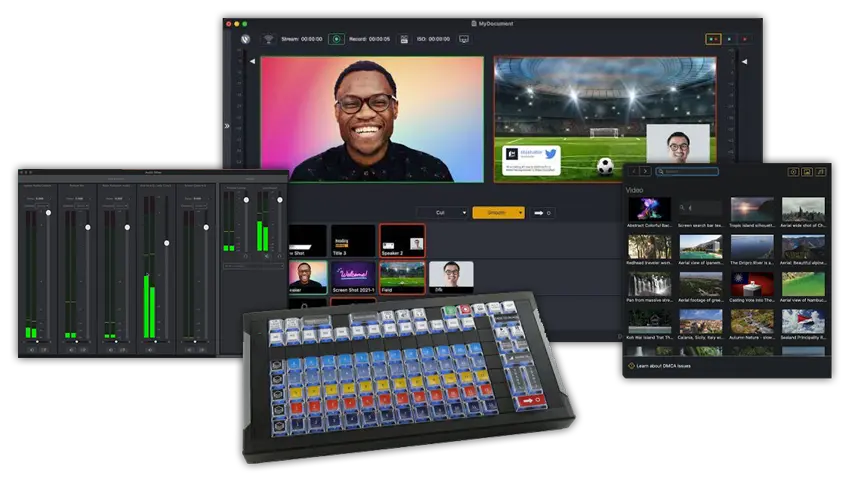Select the man in glasses shot on white

click(x=451, y=278)
